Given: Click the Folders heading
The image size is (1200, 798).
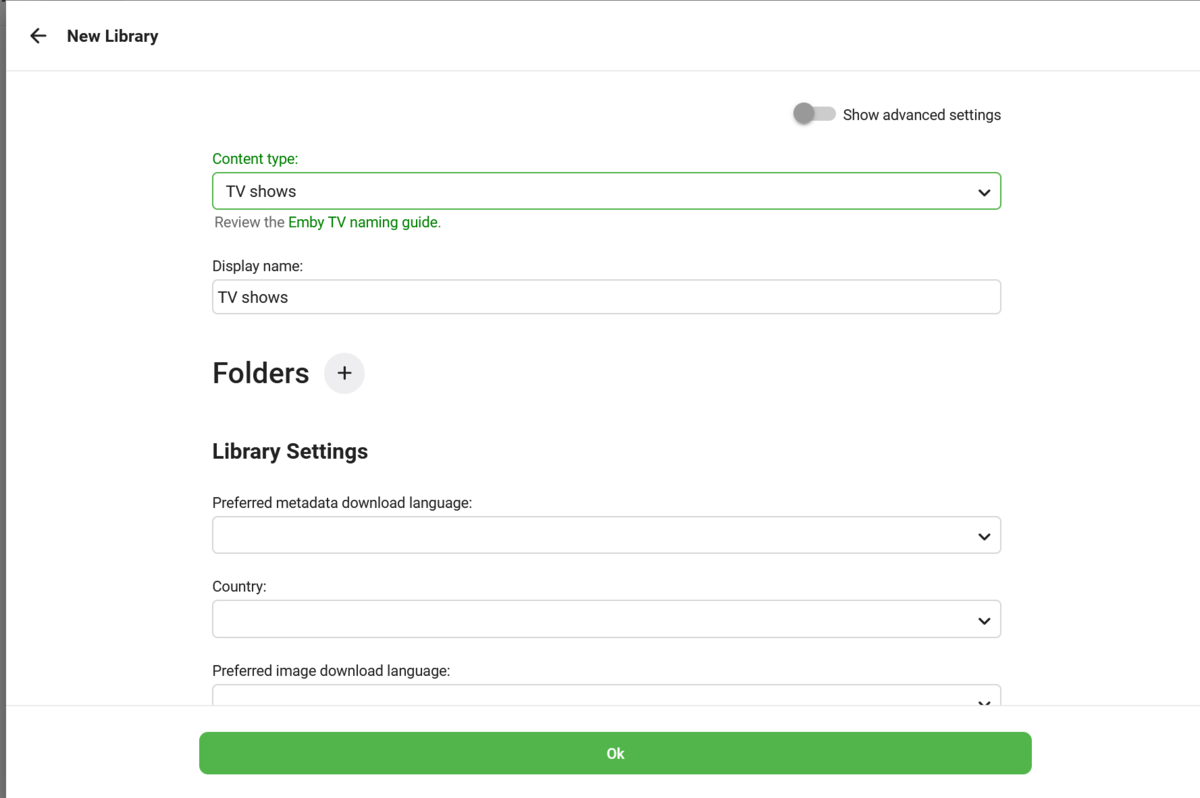Looking at the screenshot, I should [260, 373].
